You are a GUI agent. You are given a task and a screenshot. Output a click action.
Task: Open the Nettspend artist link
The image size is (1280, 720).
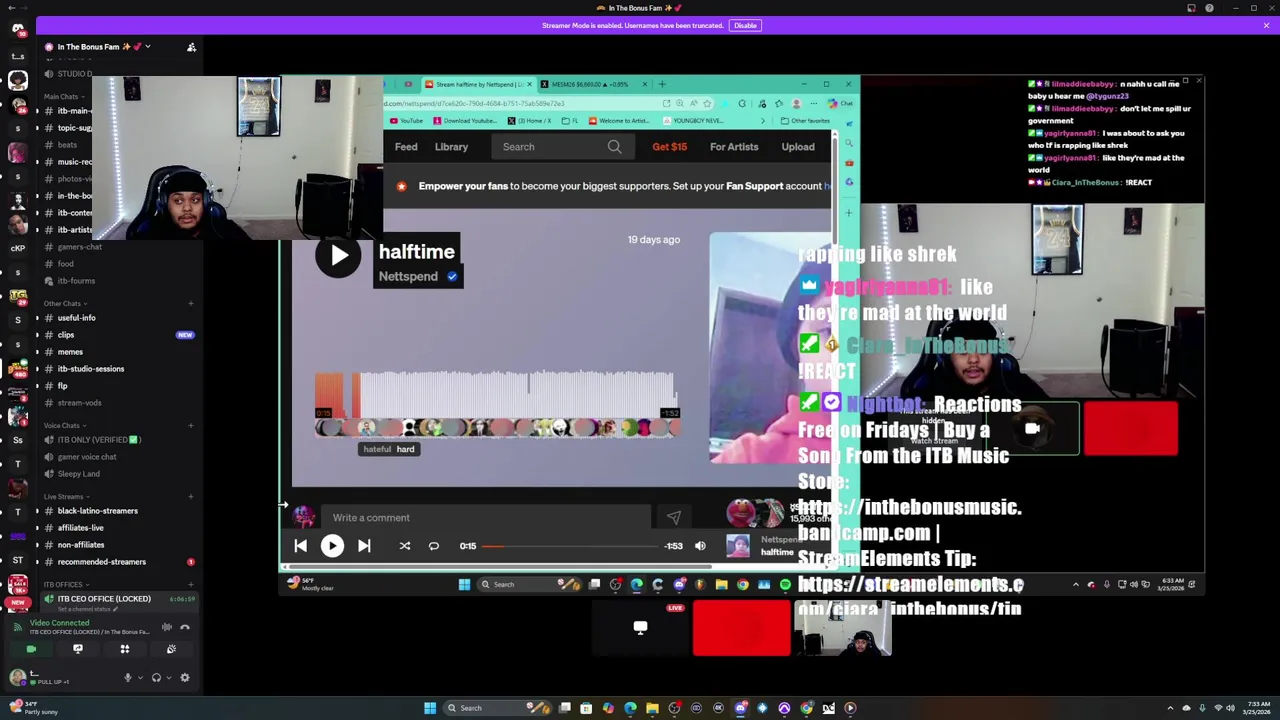point(408,277)
